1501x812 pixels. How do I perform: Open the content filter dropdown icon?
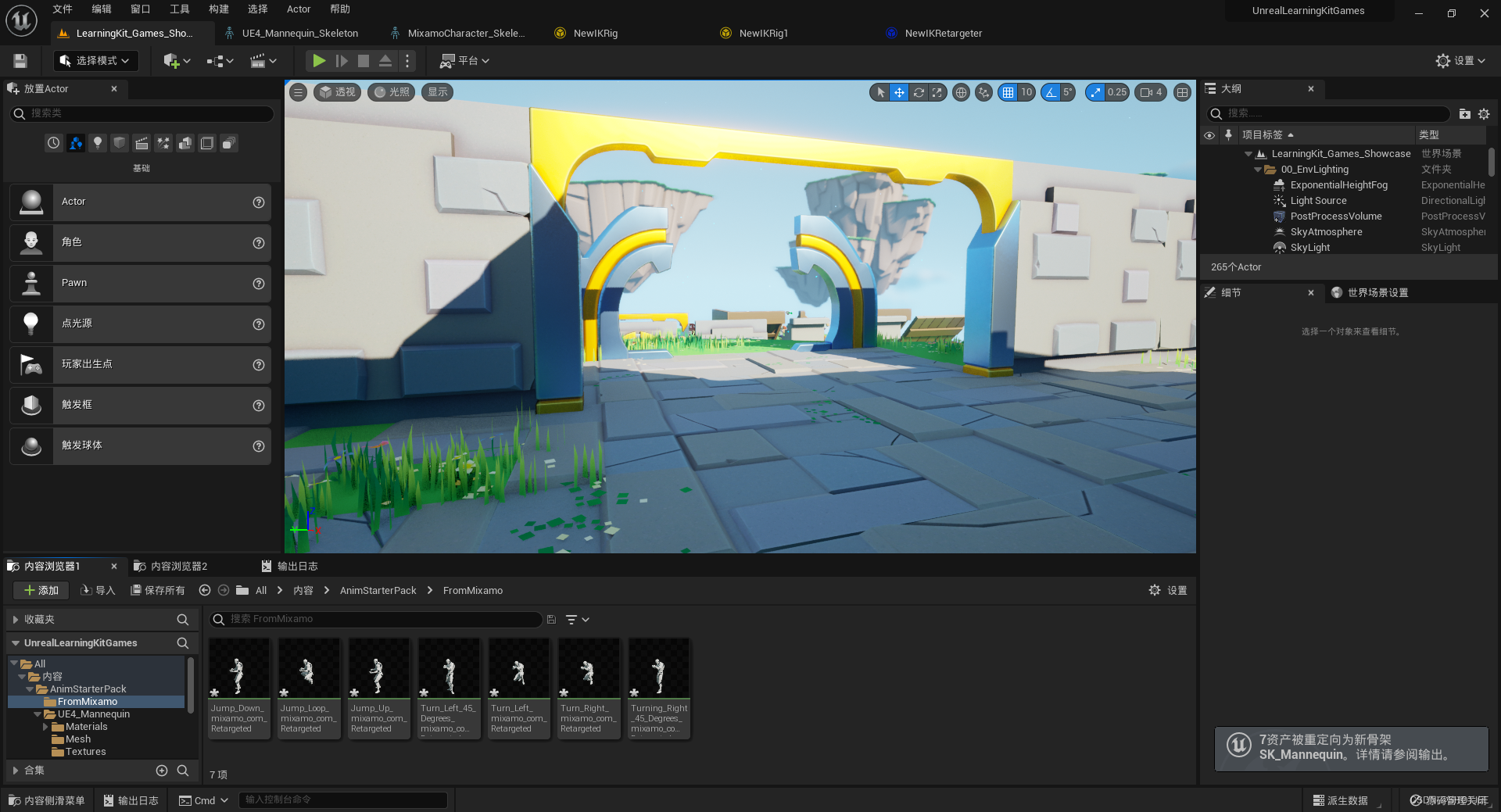[577, 620]
